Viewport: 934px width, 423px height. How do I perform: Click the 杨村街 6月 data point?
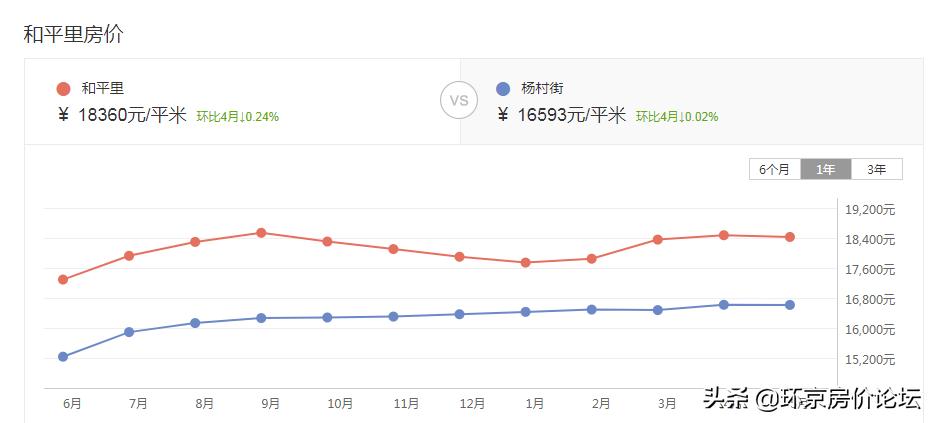pyautogui.click(x=63, y=357)
